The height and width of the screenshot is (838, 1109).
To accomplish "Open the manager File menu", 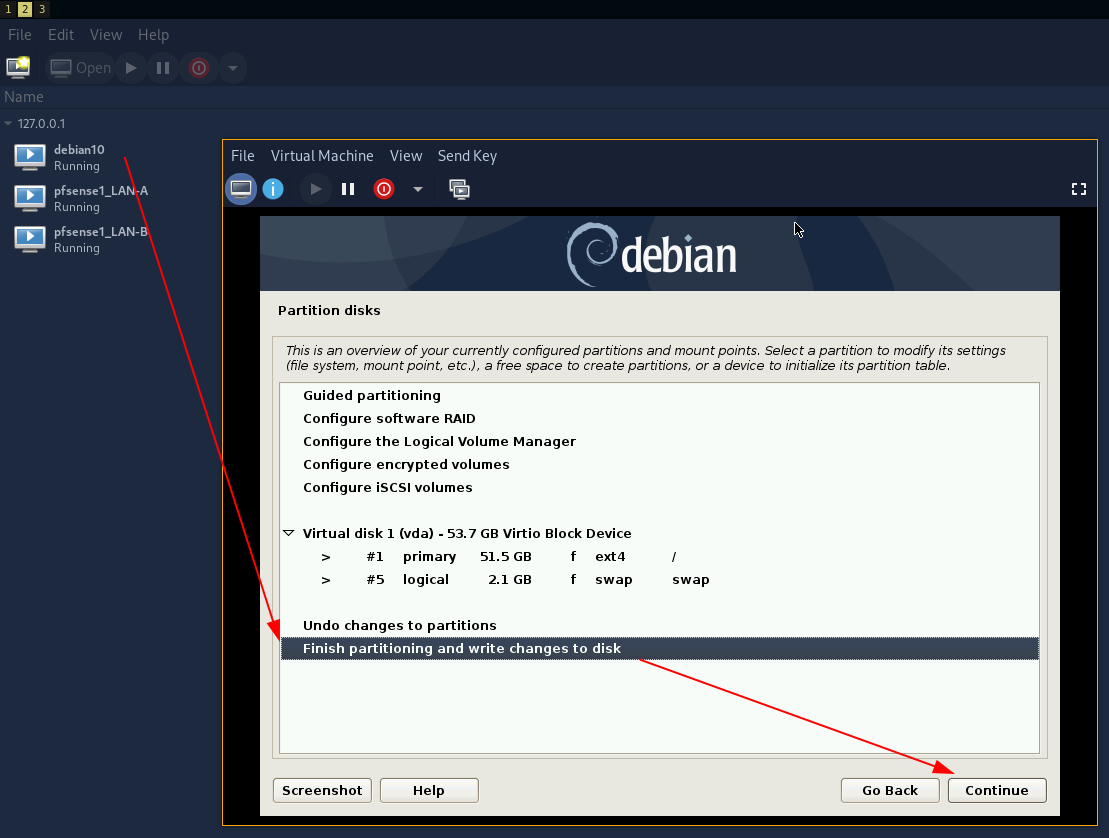I will (19, 35).
